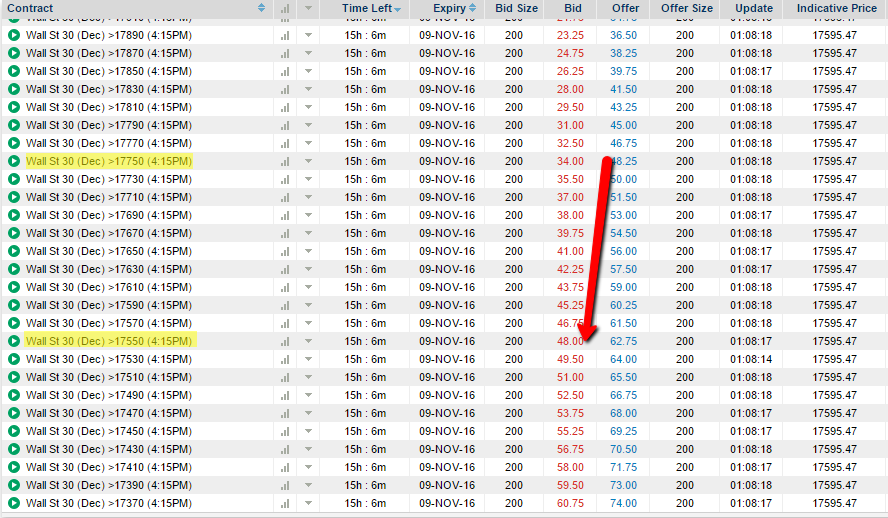Open the green play icon for >17690 contract
Viewport: 888px width, 518px height.
[14, 215]
